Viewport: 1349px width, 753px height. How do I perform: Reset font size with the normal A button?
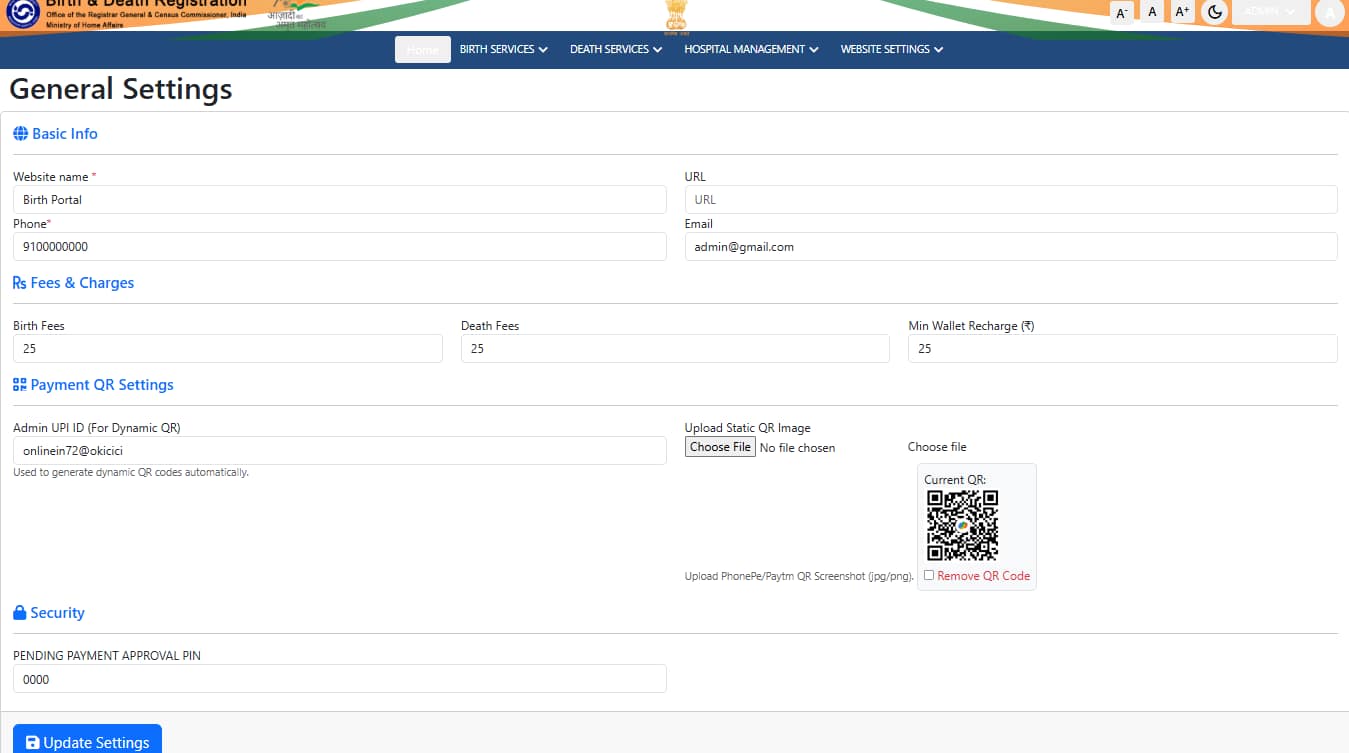point(1152,12)
